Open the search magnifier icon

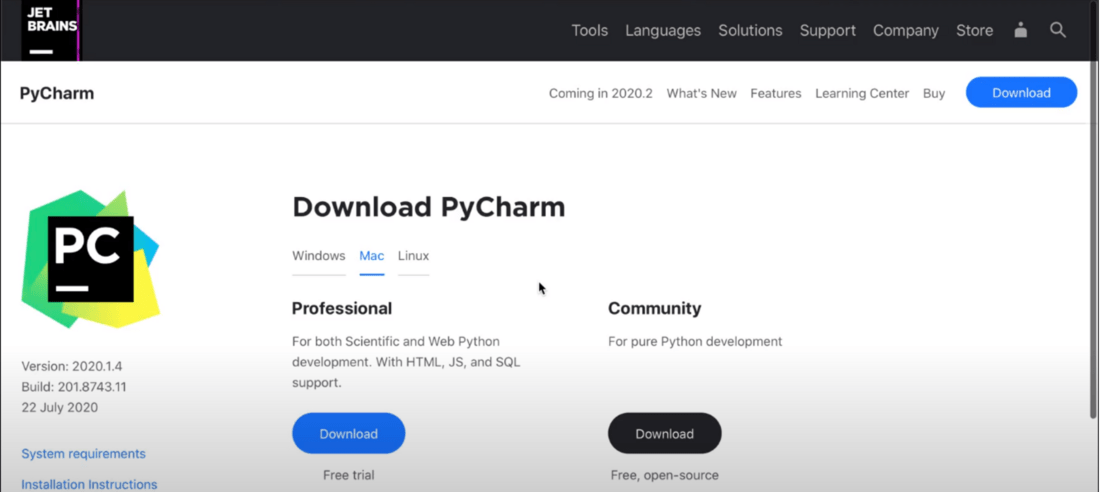pyautogui.click(x=1058, y=30)
